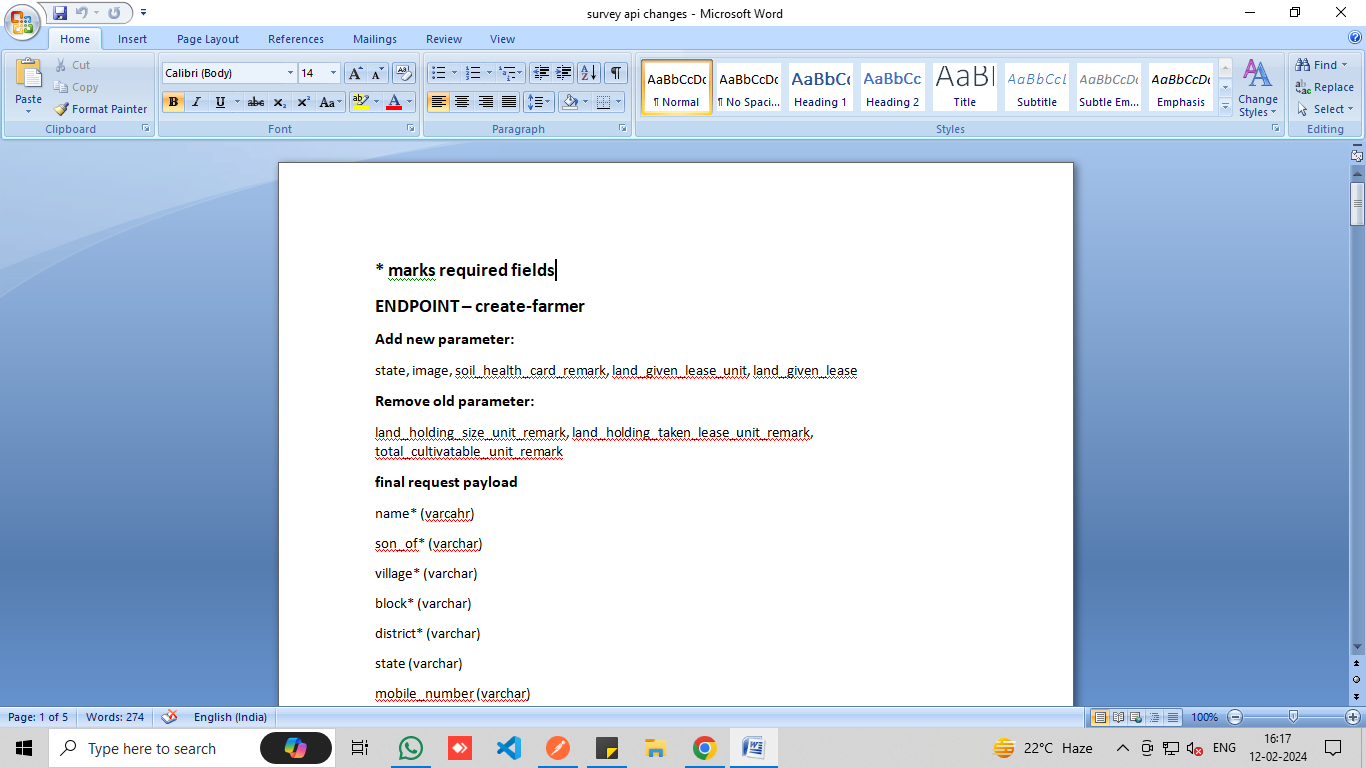Toggle the ruler button above scrollbar
This screenshot has width=1366, height=768.
[1357, 155]
